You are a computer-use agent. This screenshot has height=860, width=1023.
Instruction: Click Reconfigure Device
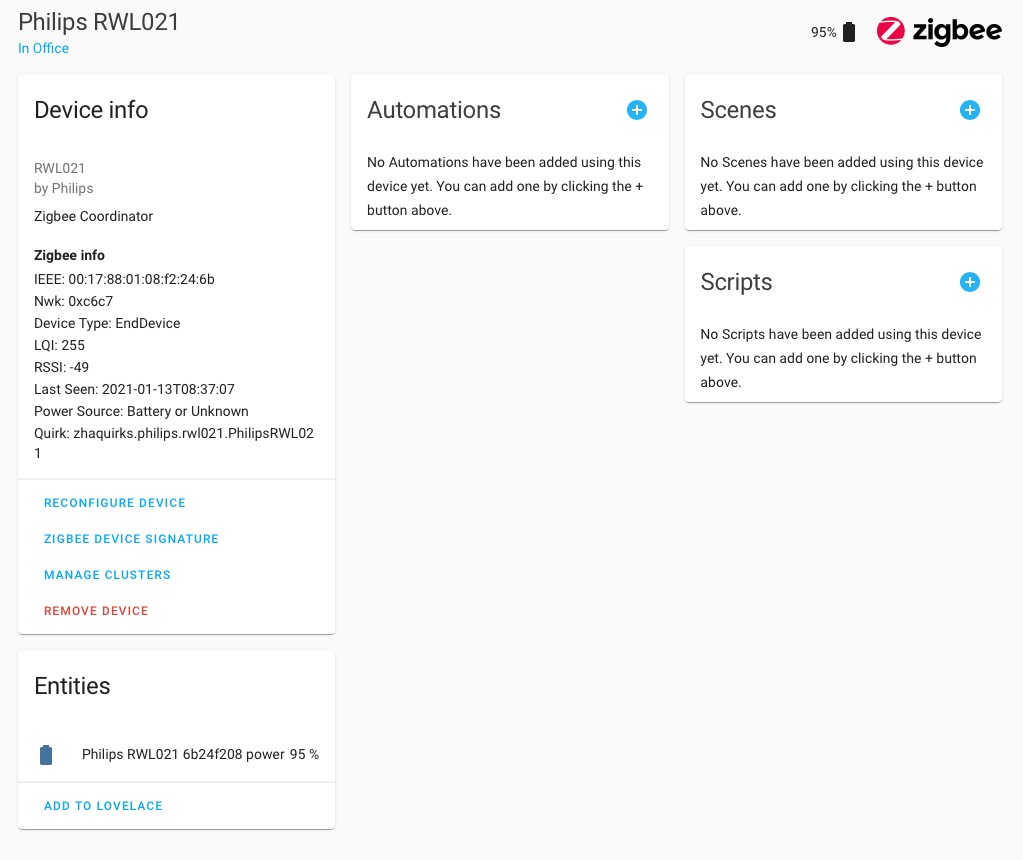(x=114, y=503)
